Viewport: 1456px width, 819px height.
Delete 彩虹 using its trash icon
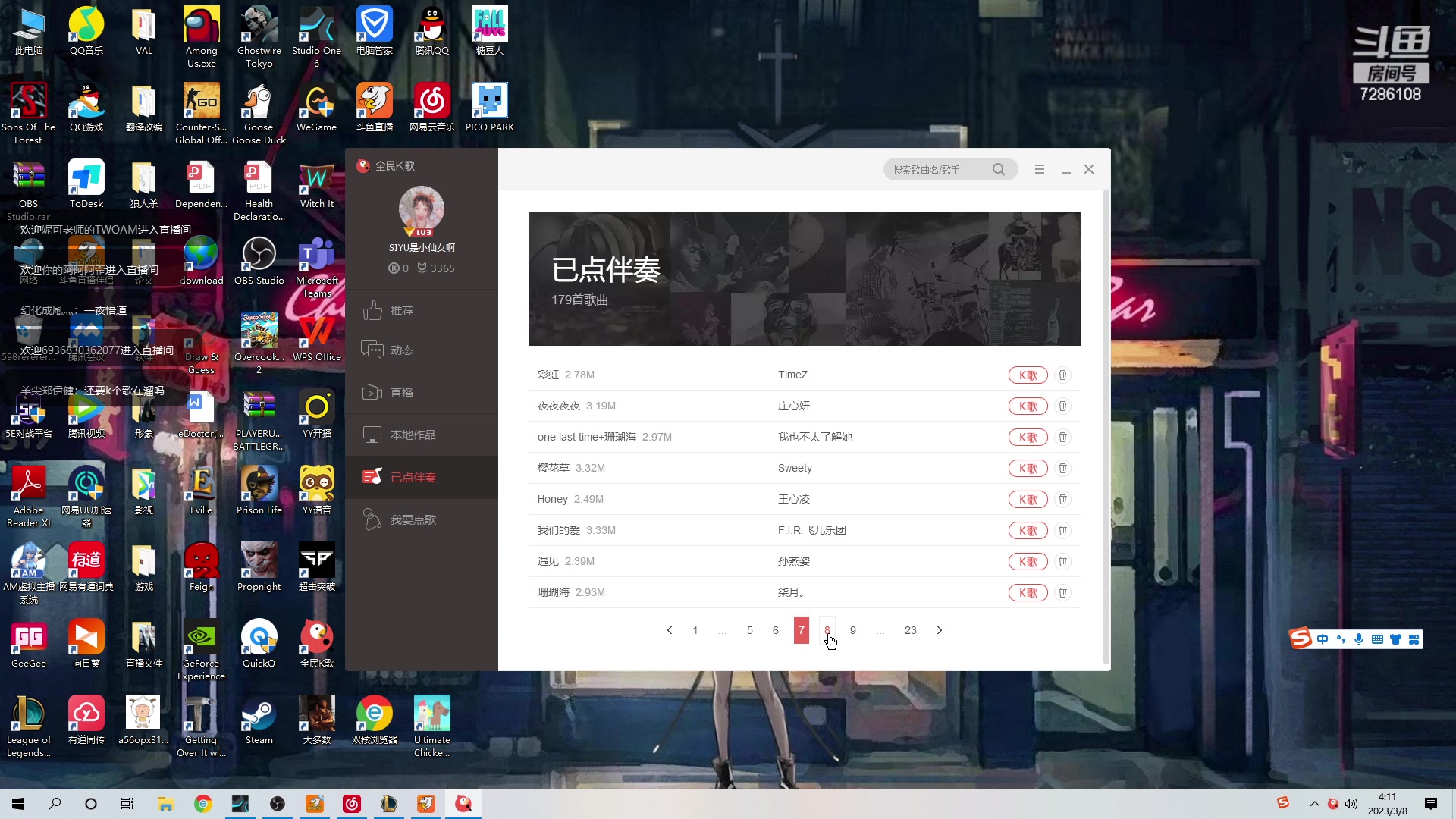[x=1062, y=375]
